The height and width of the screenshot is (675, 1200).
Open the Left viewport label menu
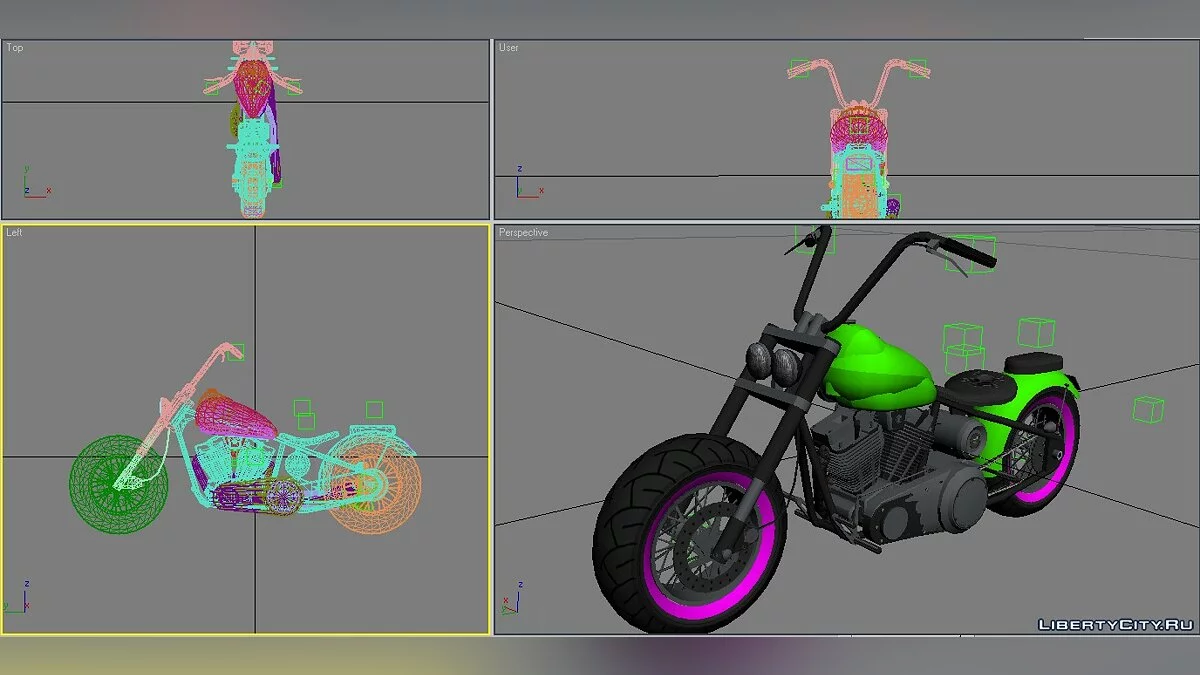pyautogui.click(x=13, y=232)
